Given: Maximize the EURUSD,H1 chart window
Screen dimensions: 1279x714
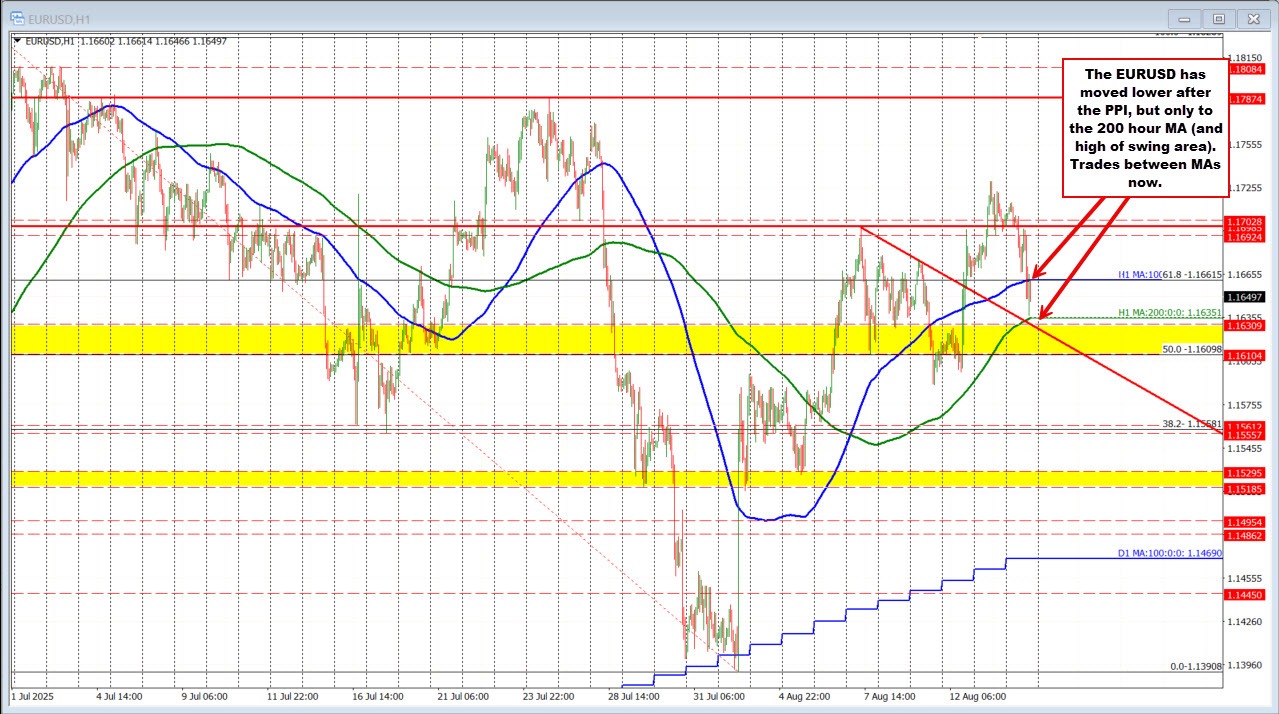Looking at the screenshot, I should [x=1218, y=18].
